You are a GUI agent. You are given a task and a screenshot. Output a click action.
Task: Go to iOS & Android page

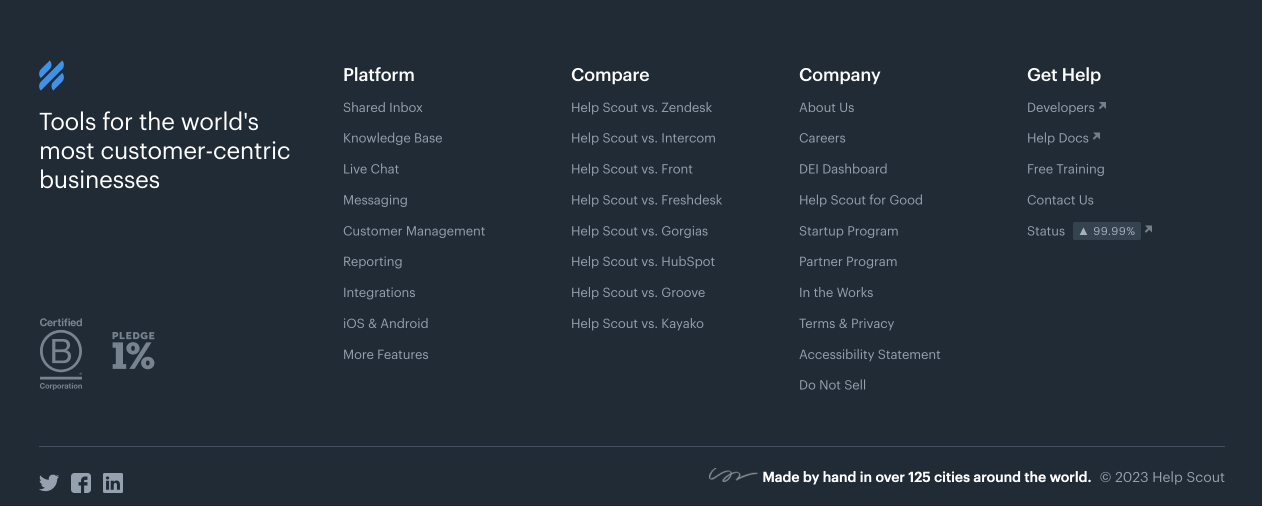click(x=385, y=324)
